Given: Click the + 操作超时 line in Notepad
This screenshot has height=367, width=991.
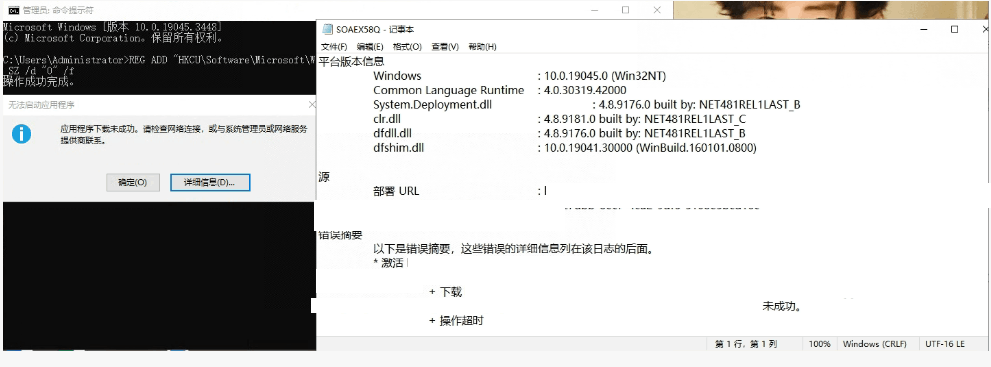Looking at the screenshot, I should click(x=456, y=321).
